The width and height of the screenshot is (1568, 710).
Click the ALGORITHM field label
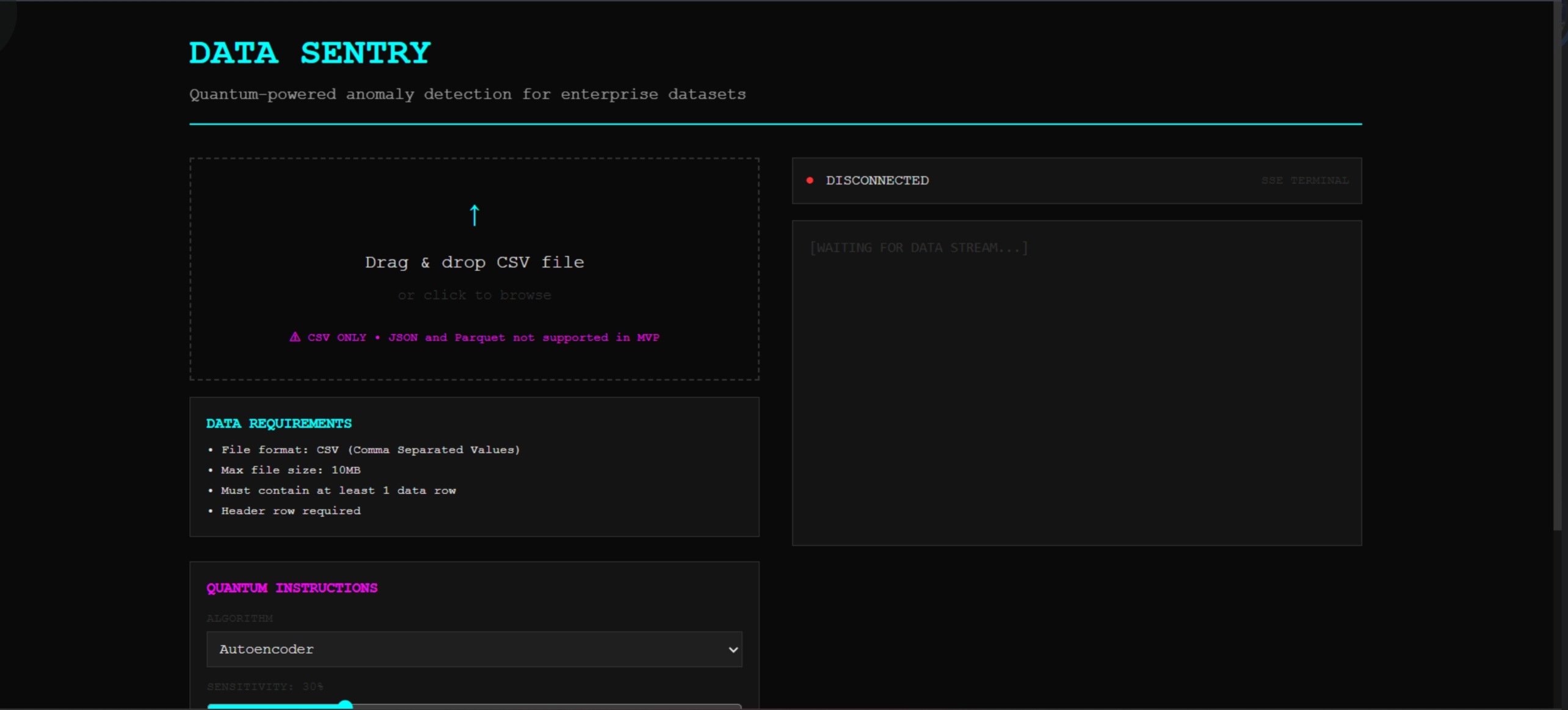pyautogui.click(x=239, y=618)
